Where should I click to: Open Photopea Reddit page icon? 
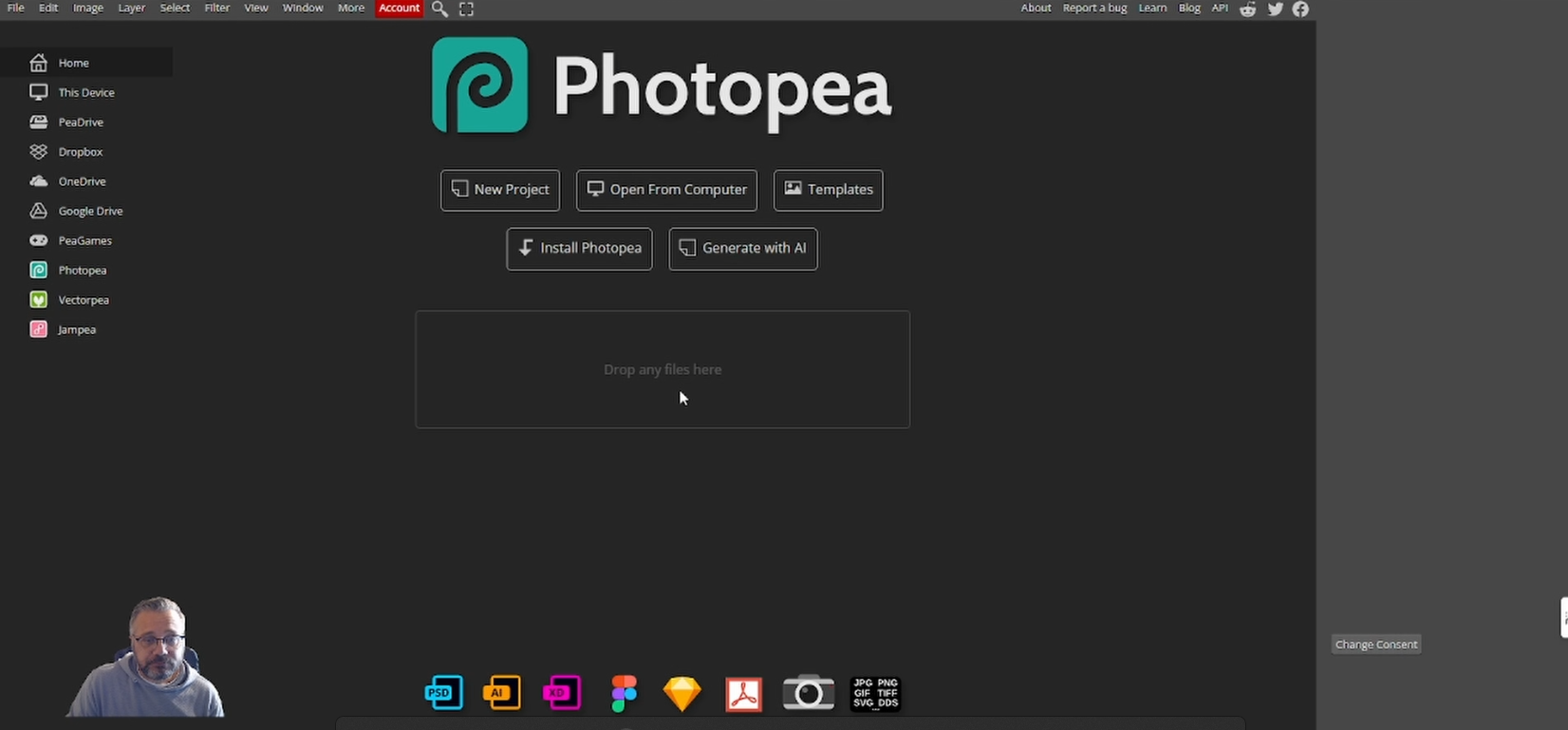click(x=1248, y=9)
